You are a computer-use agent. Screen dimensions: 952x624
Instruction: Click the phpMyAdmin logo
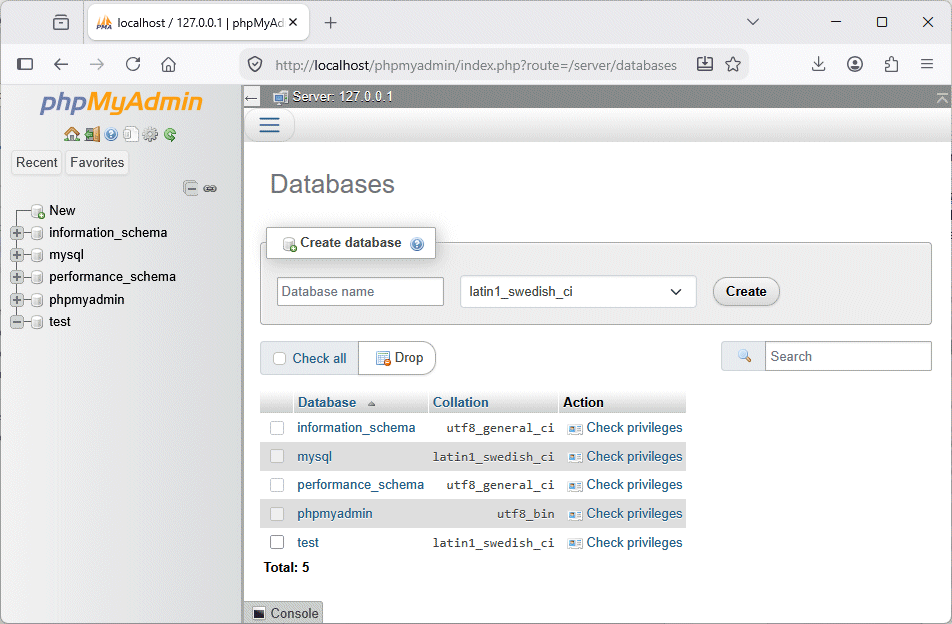click(121, 102)
